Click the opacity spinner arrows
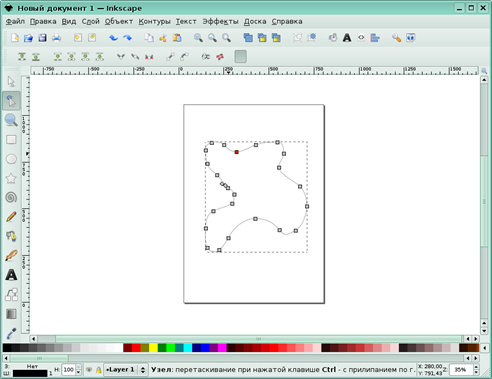 pyautogui.click(x=78, y=370)
